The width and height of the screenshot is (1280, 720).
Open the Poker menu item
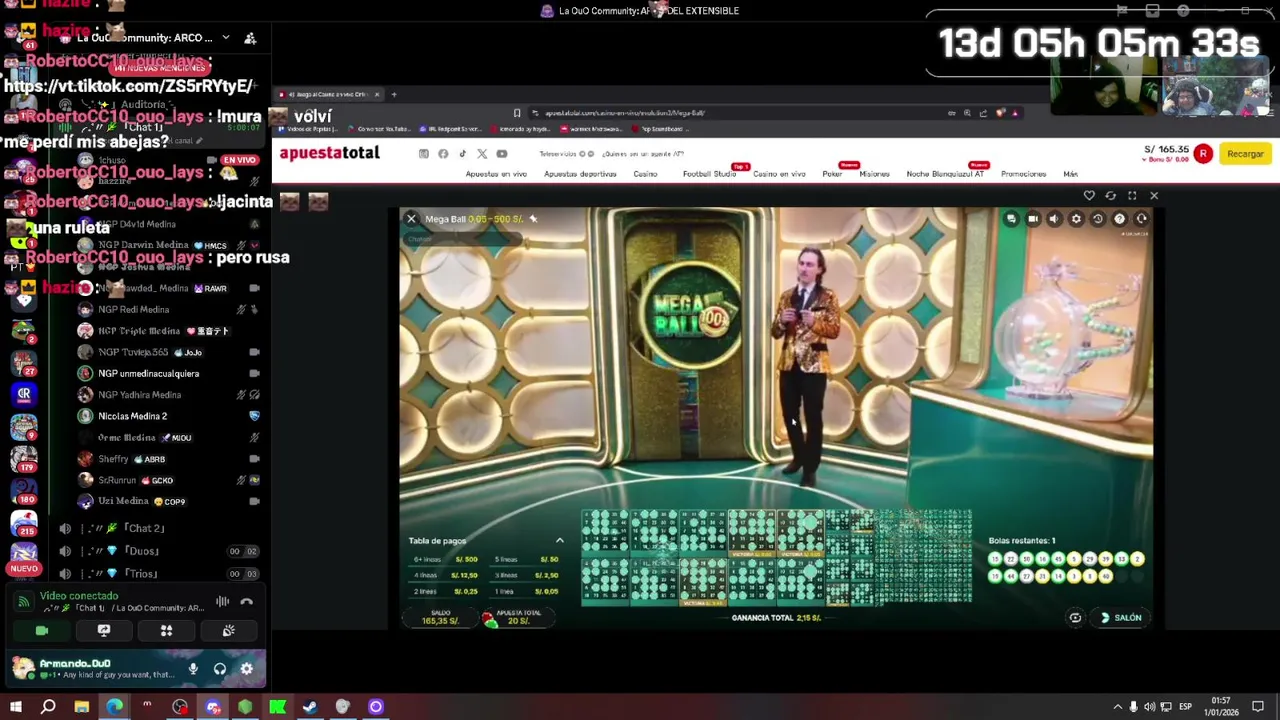coord(832,174)
